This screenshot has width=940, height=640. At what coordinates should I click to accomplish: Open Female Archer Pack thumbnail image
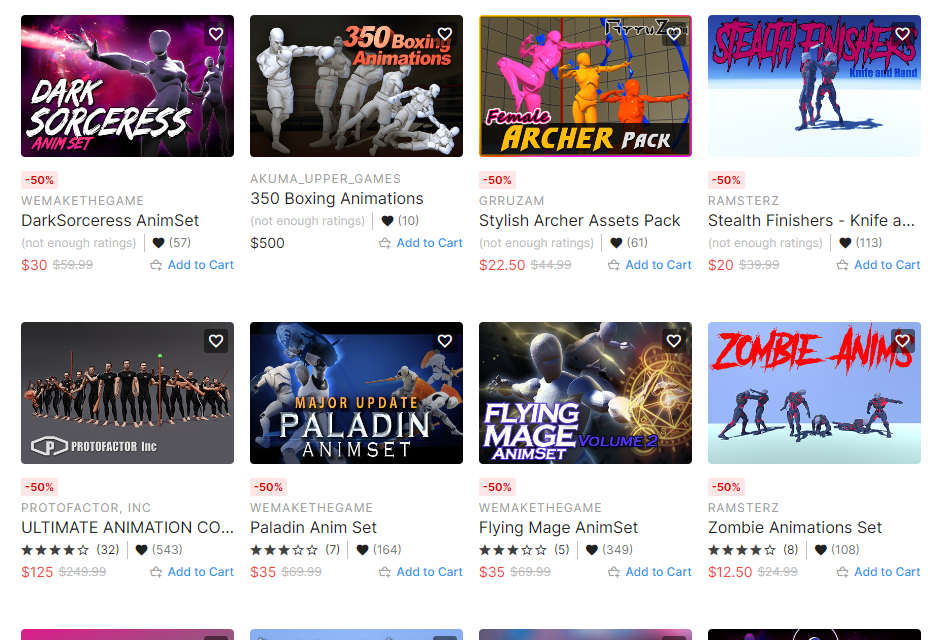[x=585, y=86]
